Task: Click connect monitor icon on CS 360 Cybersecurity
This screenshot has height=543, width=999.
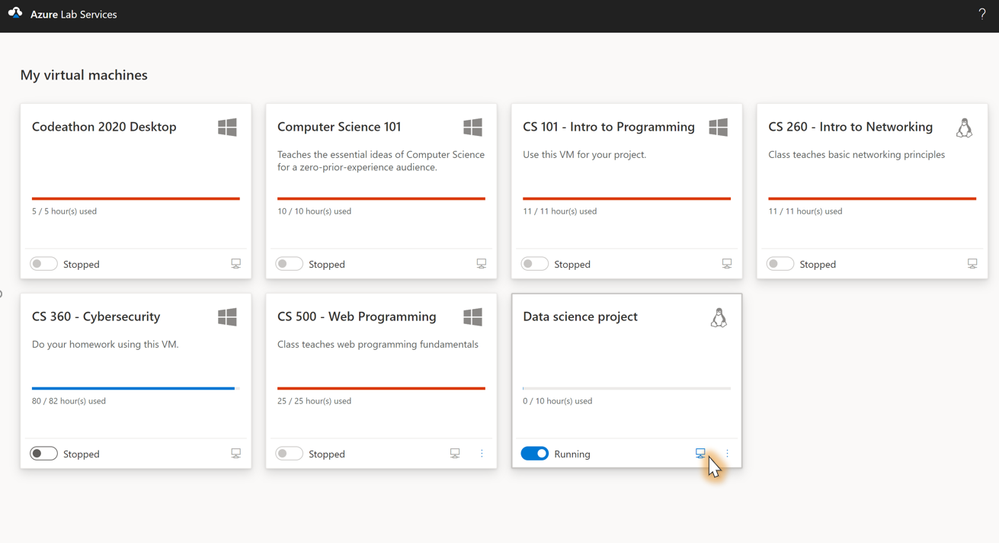Action: pos(236,453)
